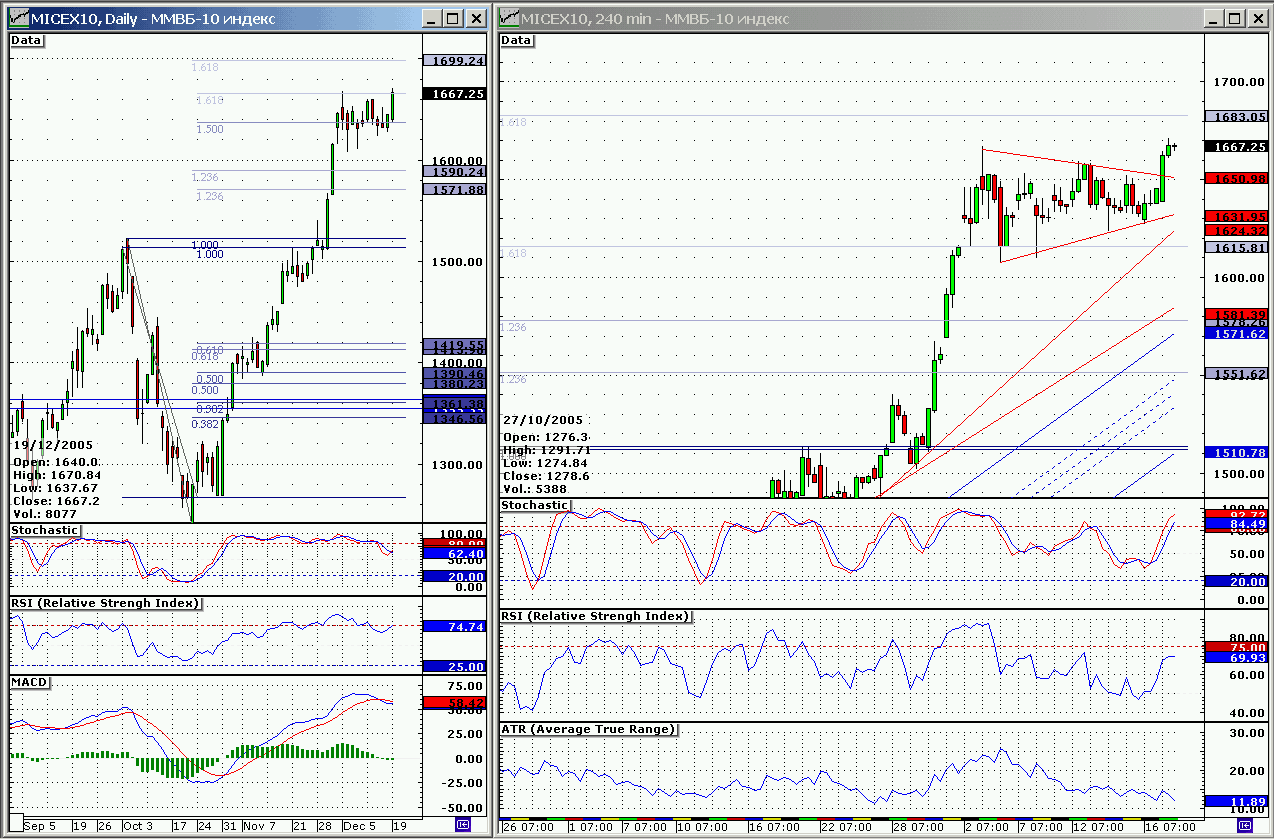Minimize the MICEX10 Daily window
The width and height of the screenshot is (1274, 839).
[x=431, y=18]
